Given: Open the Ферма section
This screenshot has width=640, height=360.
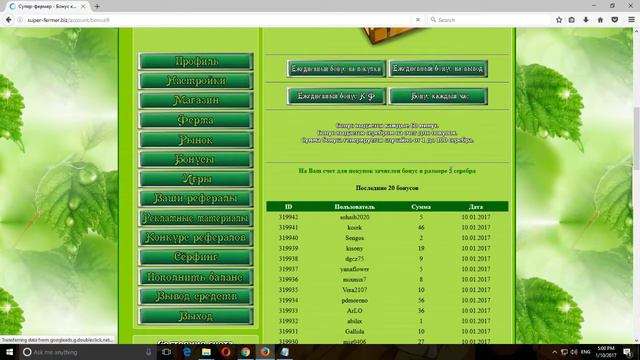Looking at the screenshot, I should point(196,120).
